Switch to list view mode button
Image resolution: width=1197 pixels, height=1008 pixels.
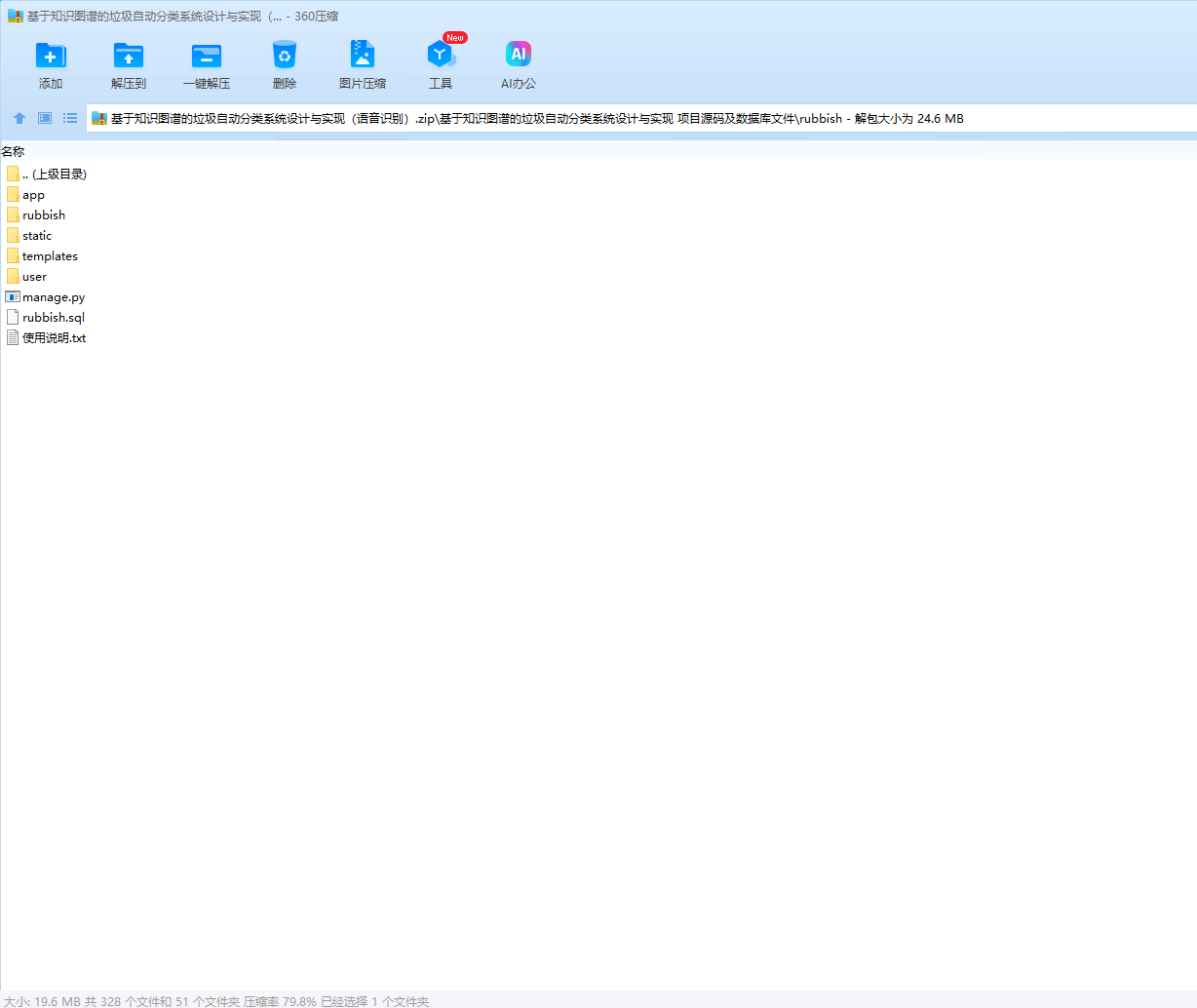[70, 118]
